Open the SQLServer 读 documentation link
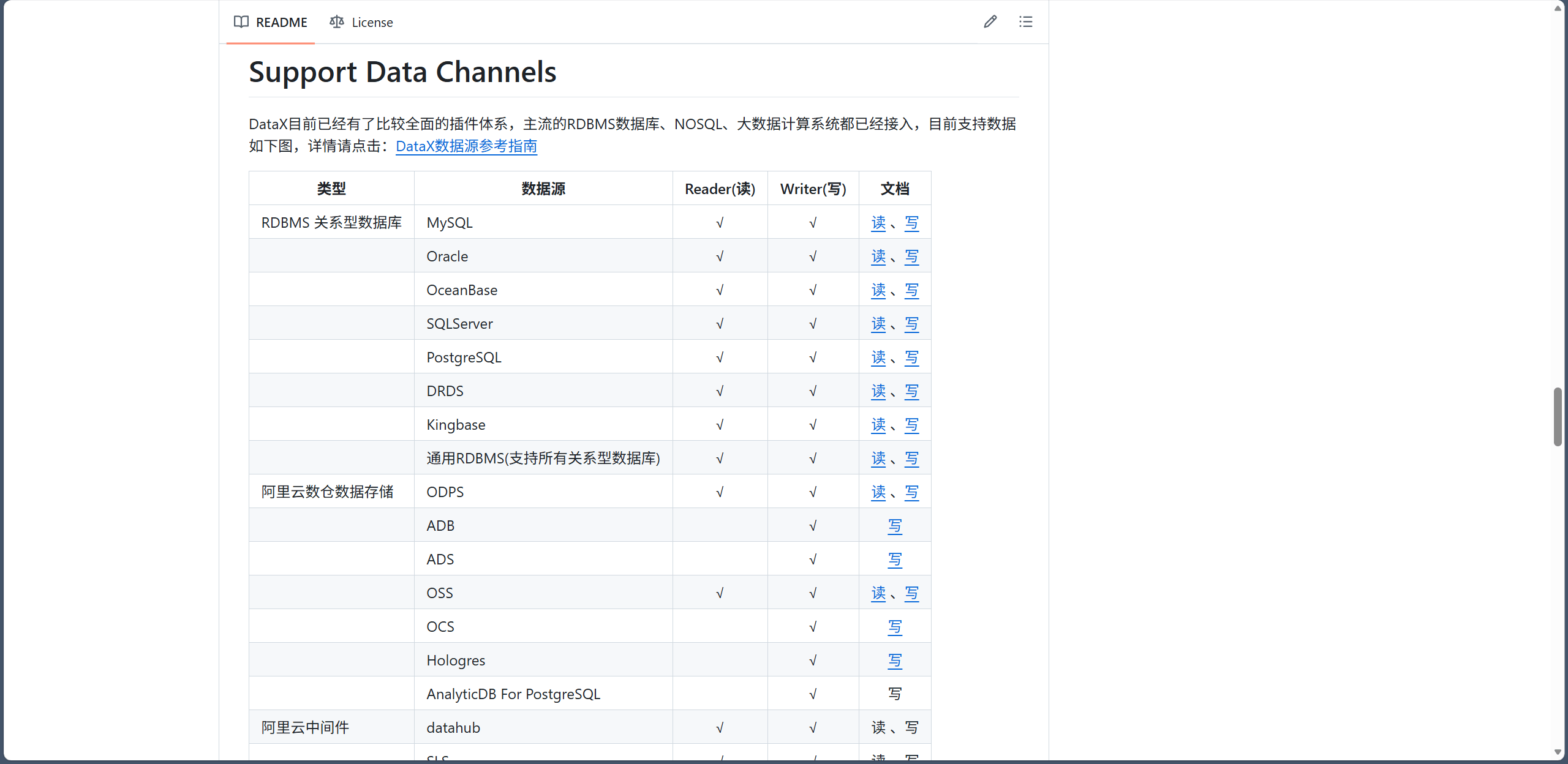The image size is (1568, 764). click(x=878, y=324)
